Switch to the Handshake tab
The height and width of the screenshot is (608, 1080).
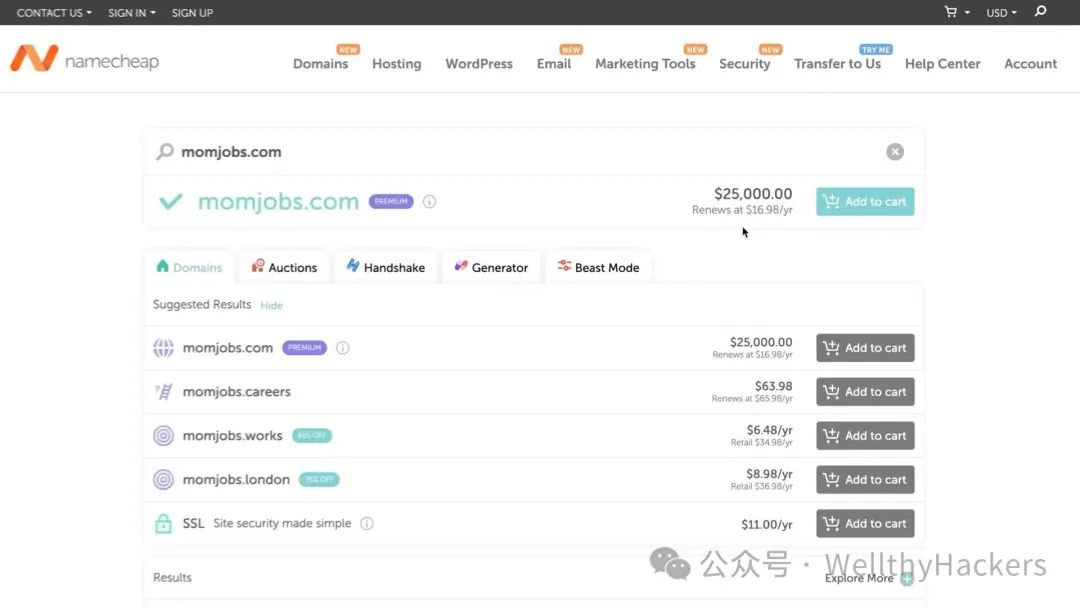click(x=386, y=267)
